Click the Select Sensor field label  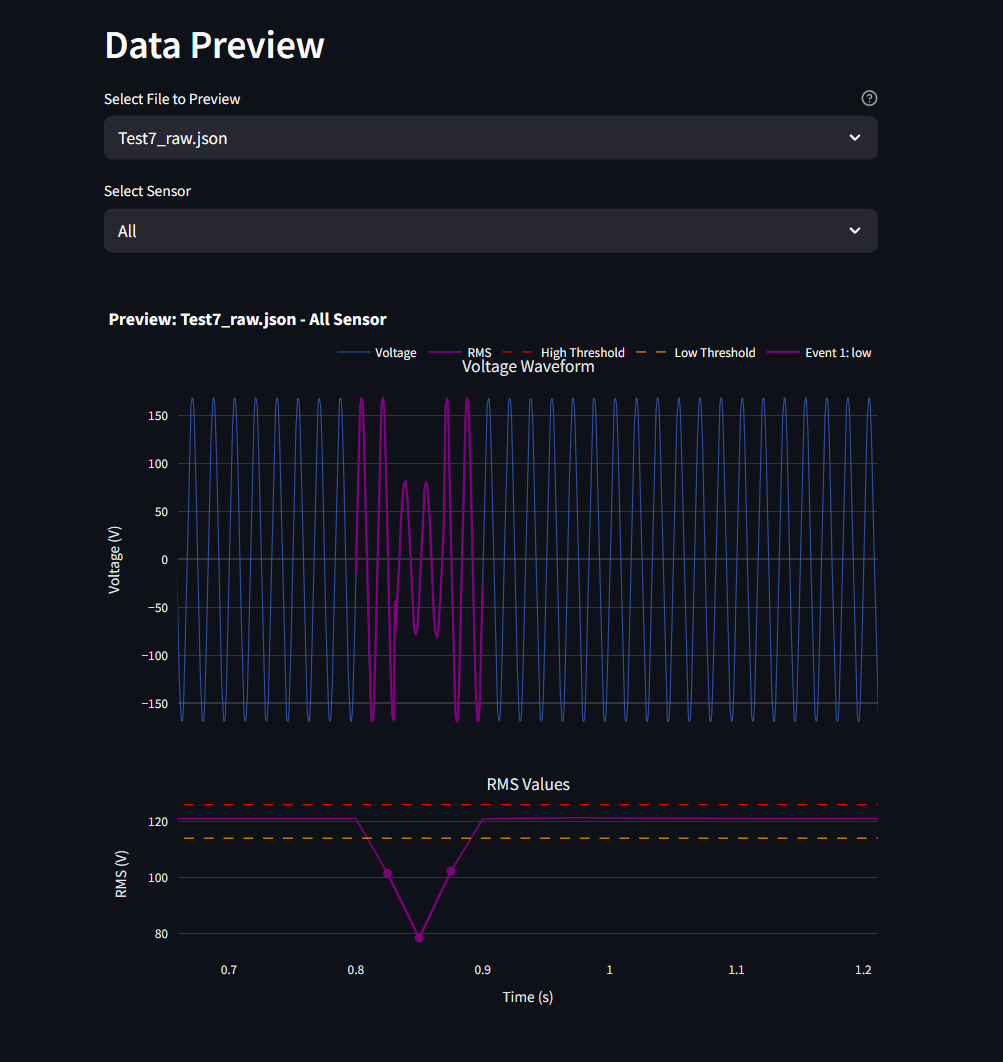[147, 191]
